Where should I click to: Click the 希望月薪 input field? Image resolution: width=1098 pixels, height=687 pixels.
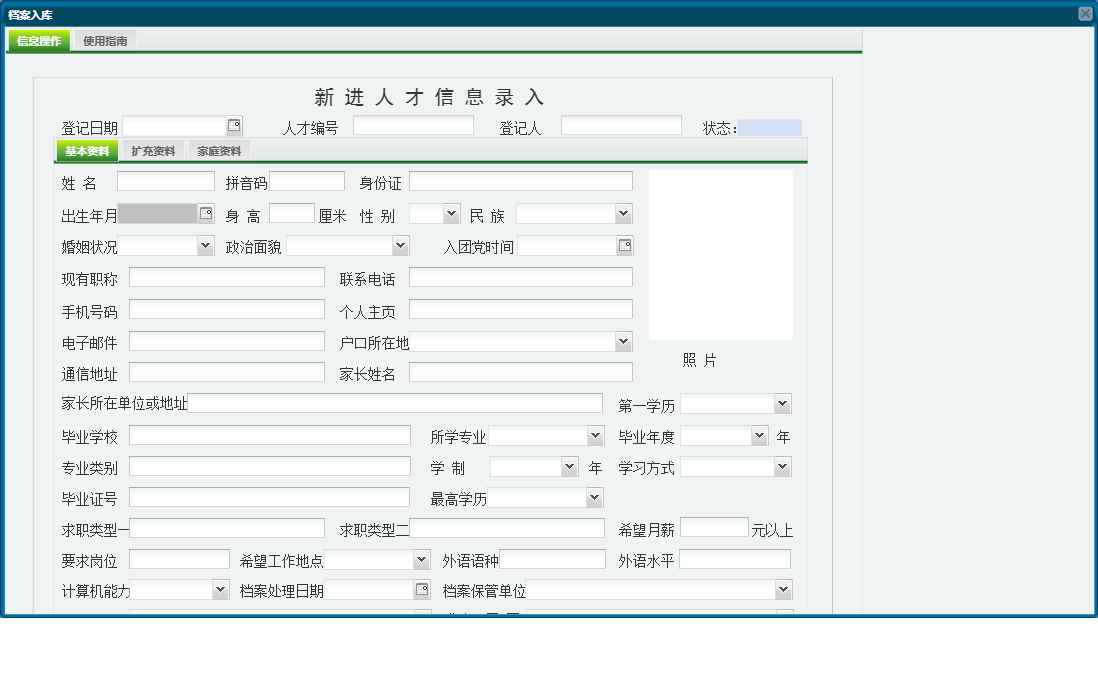click(714, 527)
